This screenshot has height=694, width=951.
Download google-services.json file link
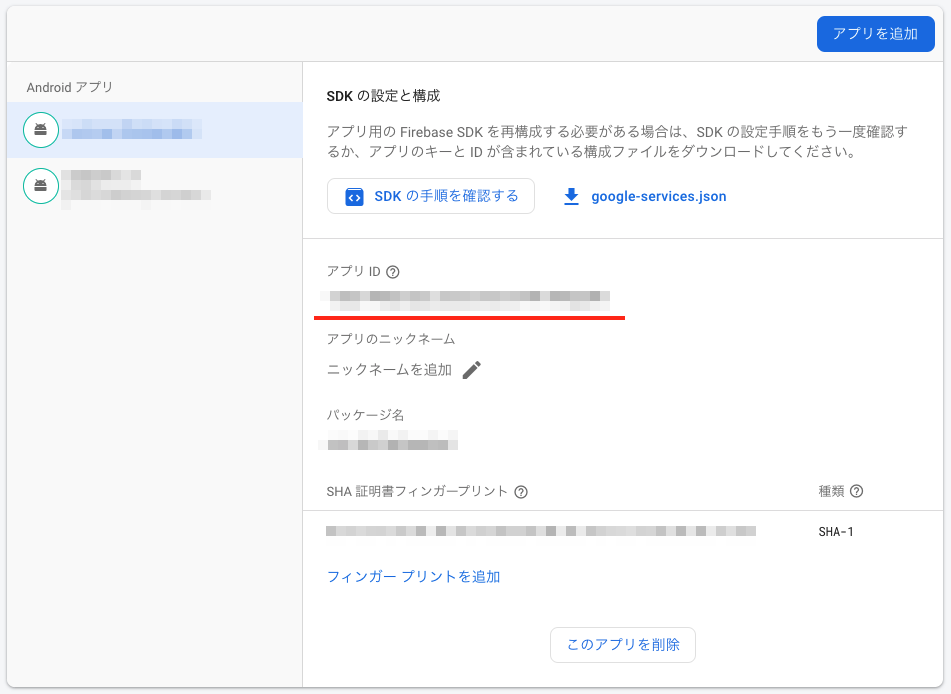[x=659, y=197]
